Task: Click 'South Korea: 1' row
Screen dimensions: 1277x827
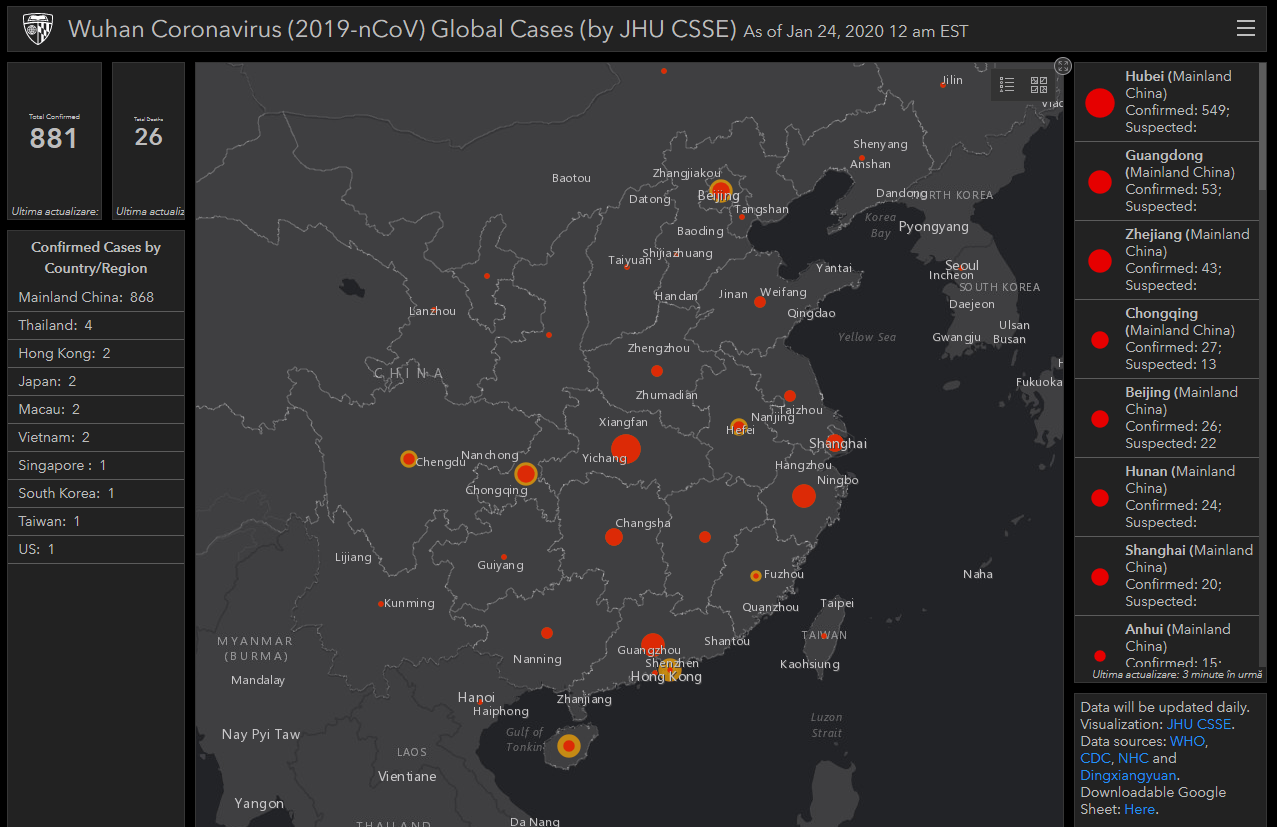Action: pyautogui.click(x=96, y=493)
